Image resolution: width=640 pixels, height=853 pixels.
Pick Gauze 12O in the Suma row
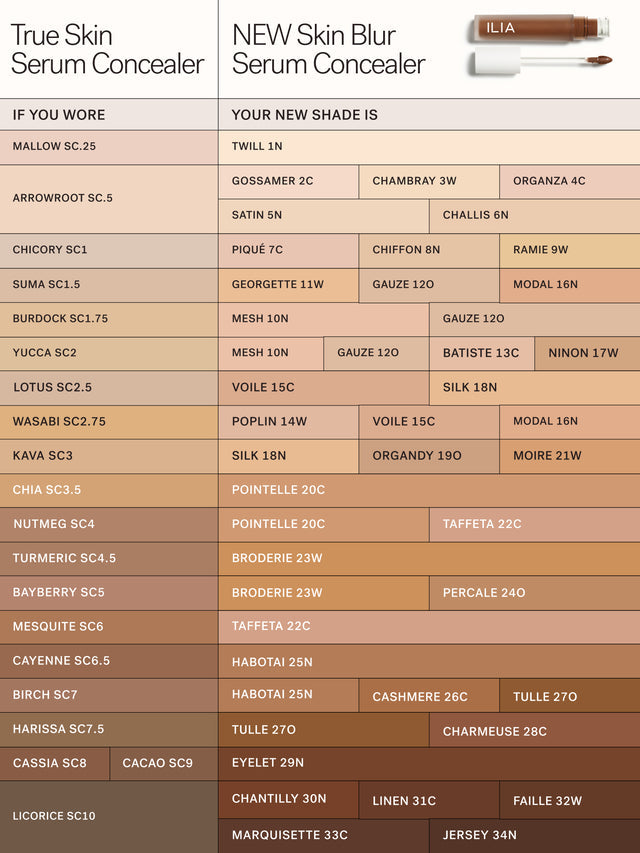tap(429, 285)
